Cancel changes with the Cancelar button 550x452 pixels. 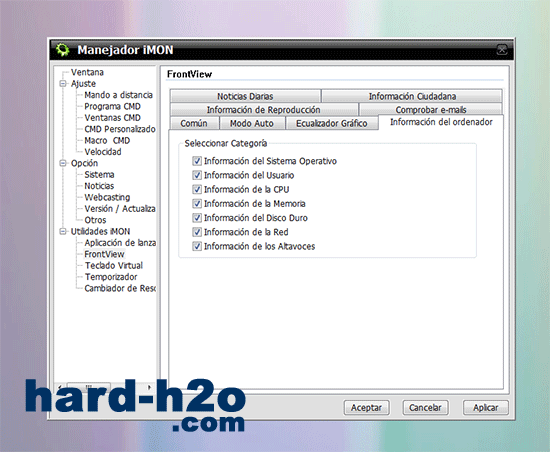click(425, 407)
